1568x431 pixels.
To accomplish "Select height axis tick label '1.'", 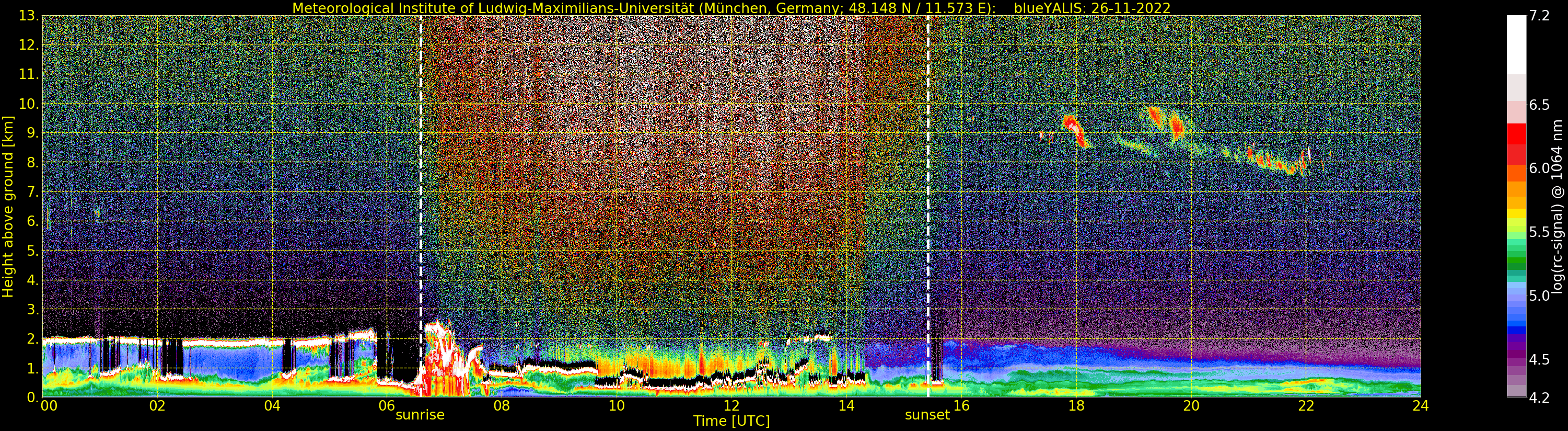I will coord(33,368).
